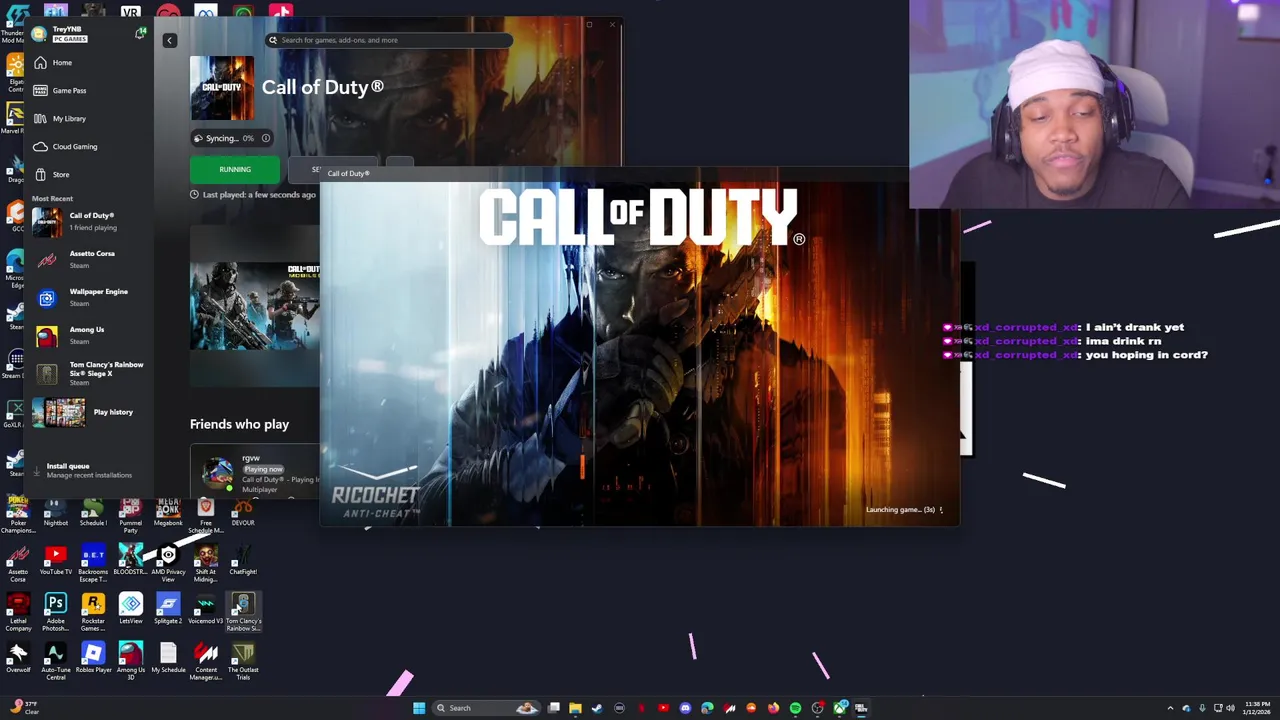Viewport: 1280px width, 720px height.
Task: Open The Outlast Trials desktop shortcut
Action: 243,661
